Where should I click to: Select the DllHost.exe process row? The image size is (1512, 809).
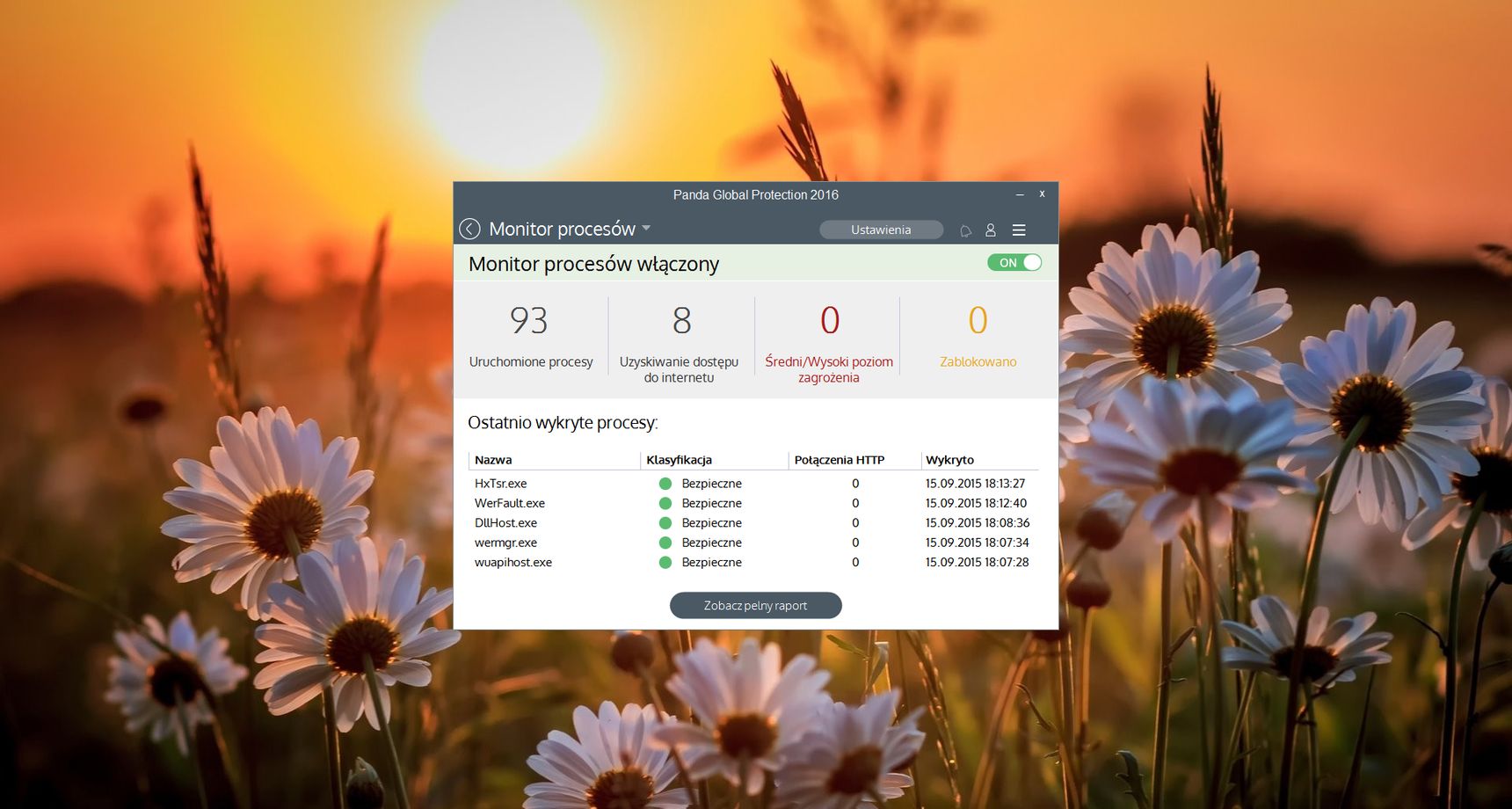click(x=753, y=523)
